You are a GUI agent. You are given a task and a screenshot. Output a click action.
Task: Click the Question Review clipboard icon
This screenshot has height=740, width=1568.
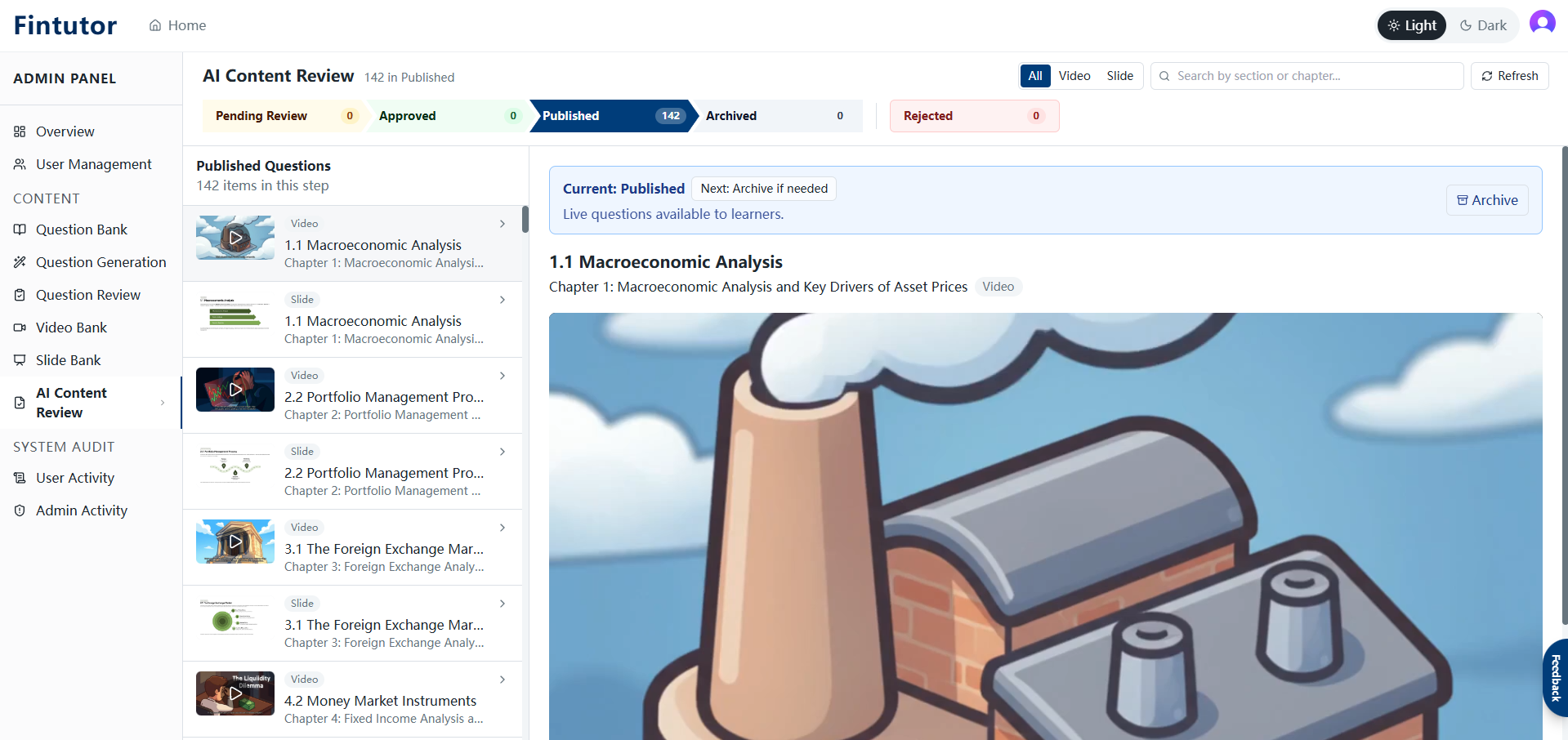tap(20, 295)
